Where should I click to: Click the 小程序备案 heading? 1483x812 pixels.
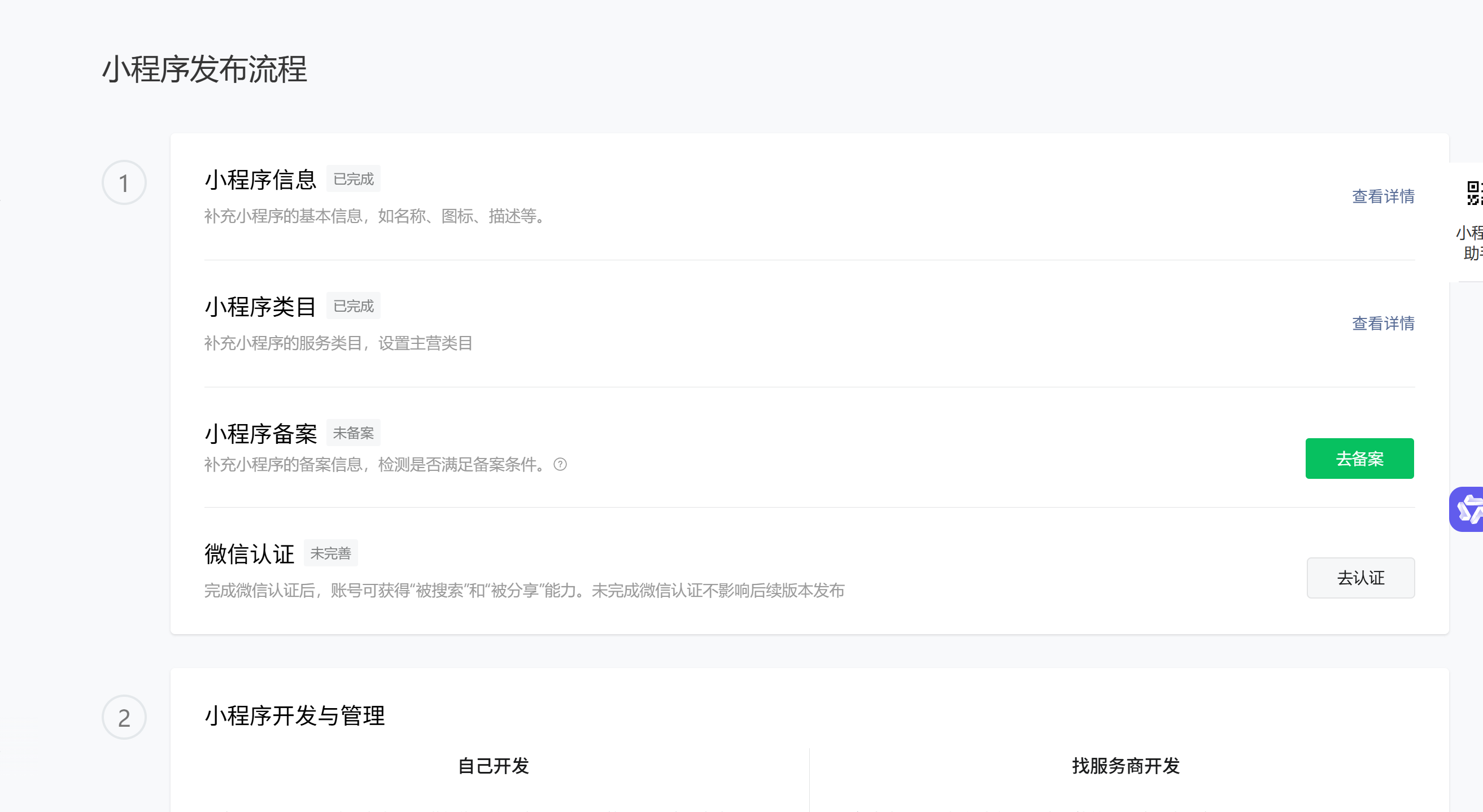[261, 433]
